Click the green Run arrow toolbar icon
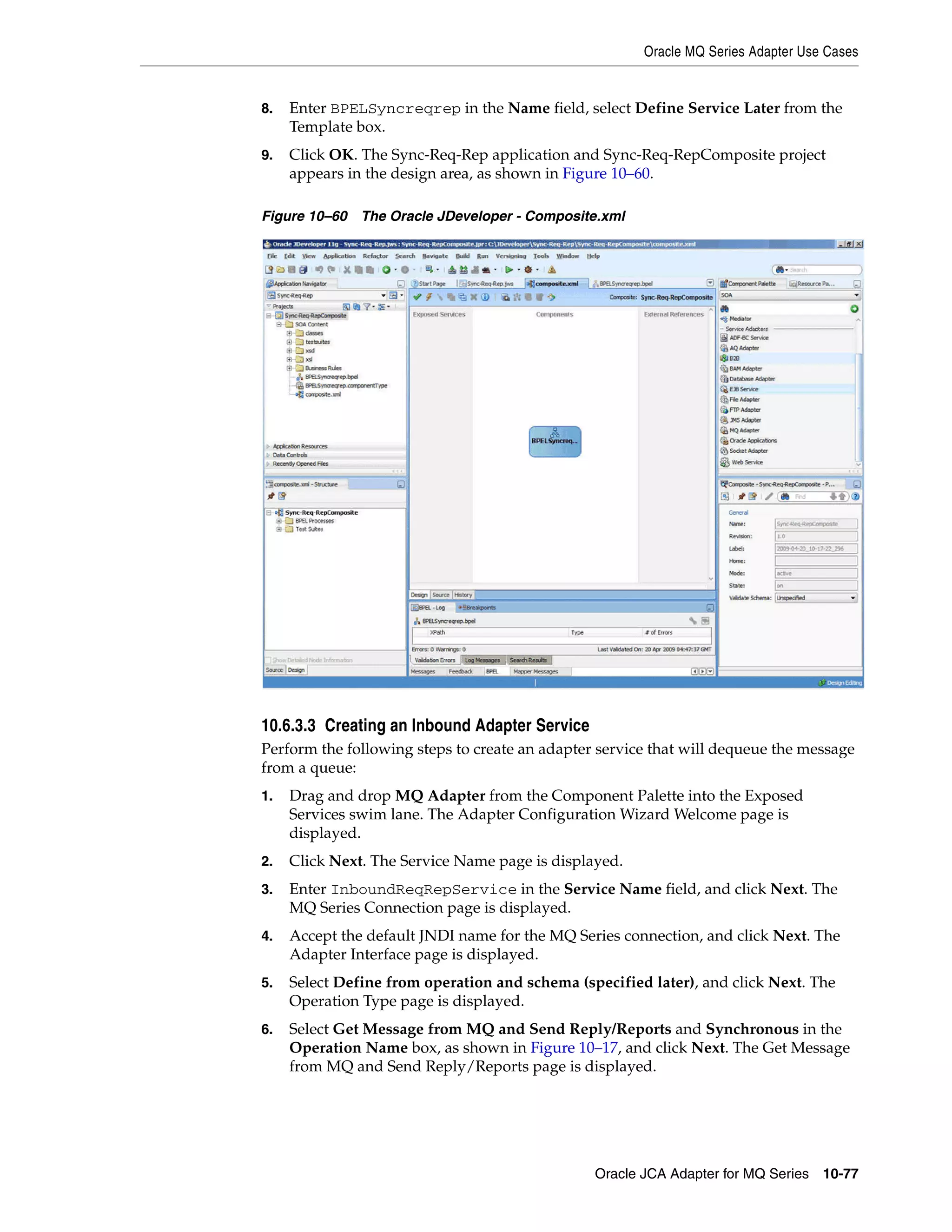This screenshot has height=1232, width=952. point(509,270)
